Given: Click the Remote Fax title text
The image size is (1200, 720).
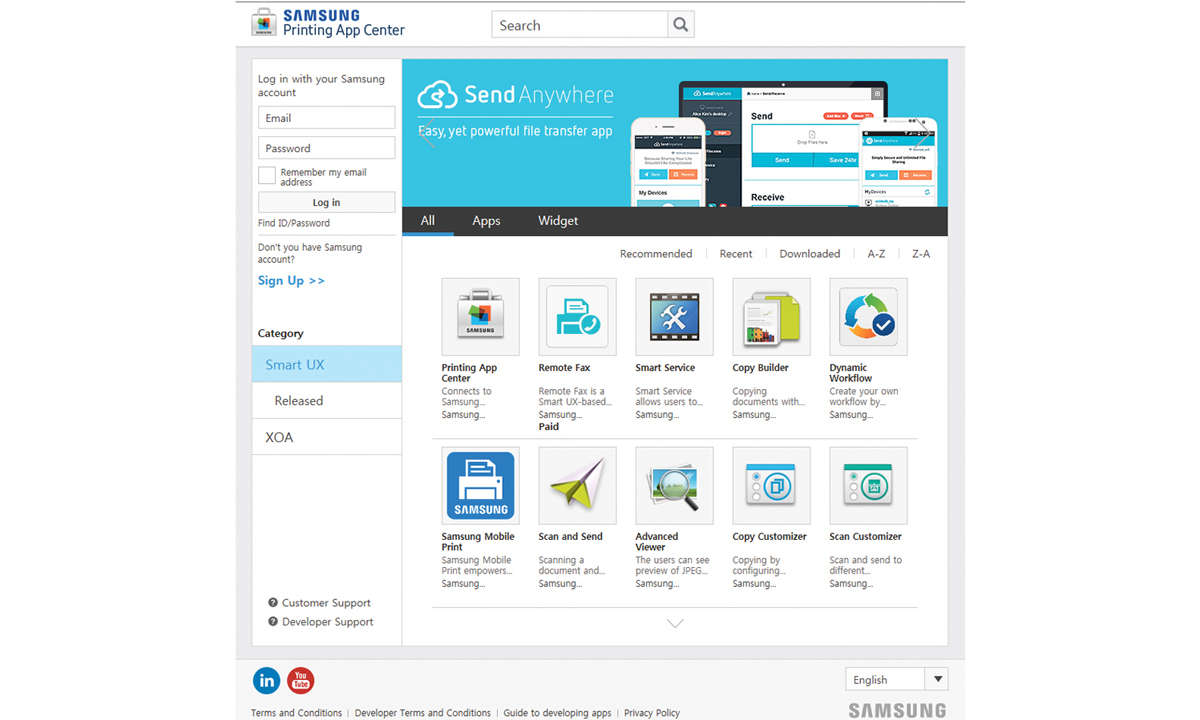Looking at the screenshot, I should point(564,368).
